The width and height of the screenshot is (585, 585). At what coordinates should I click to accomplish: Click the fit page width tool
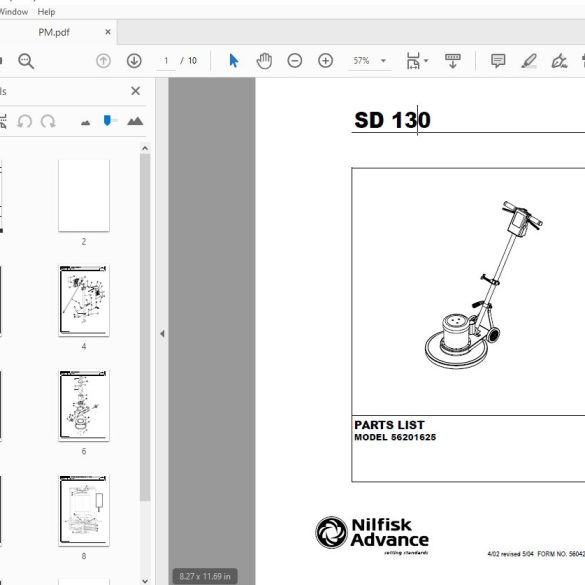pyautogui.click(x=413, y=61)
